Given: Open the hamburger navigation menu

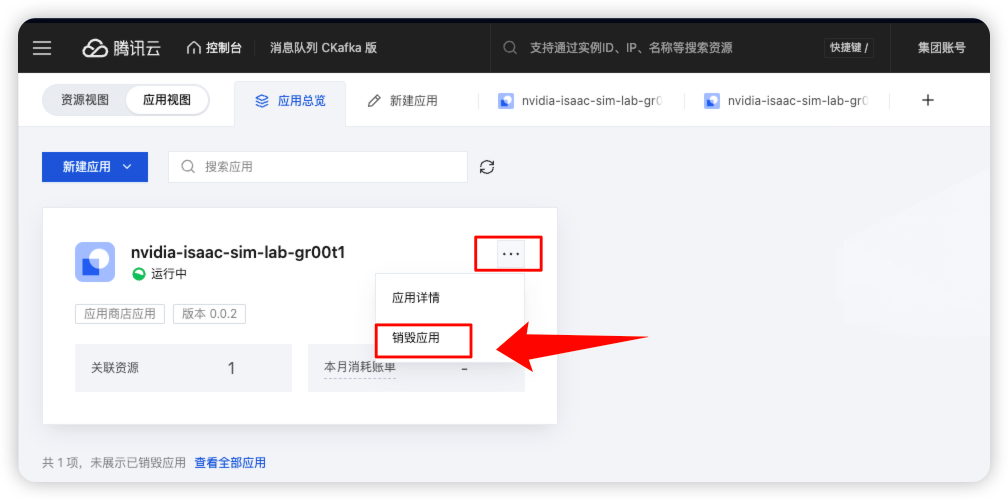Looking at the screenshot, I should [42, 48].
